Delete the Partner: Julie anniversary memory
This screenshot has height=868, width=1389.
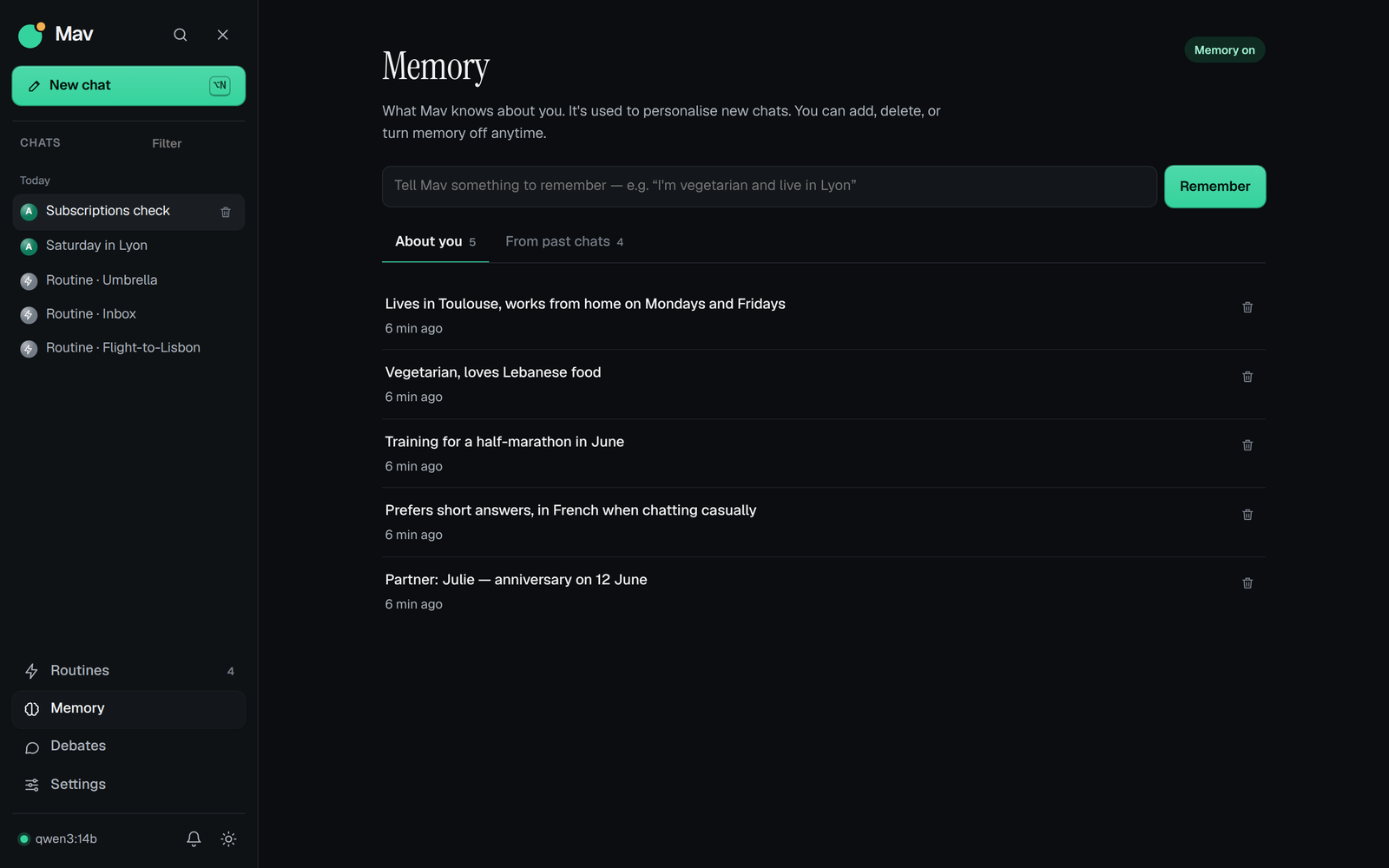coord(1247,583)
